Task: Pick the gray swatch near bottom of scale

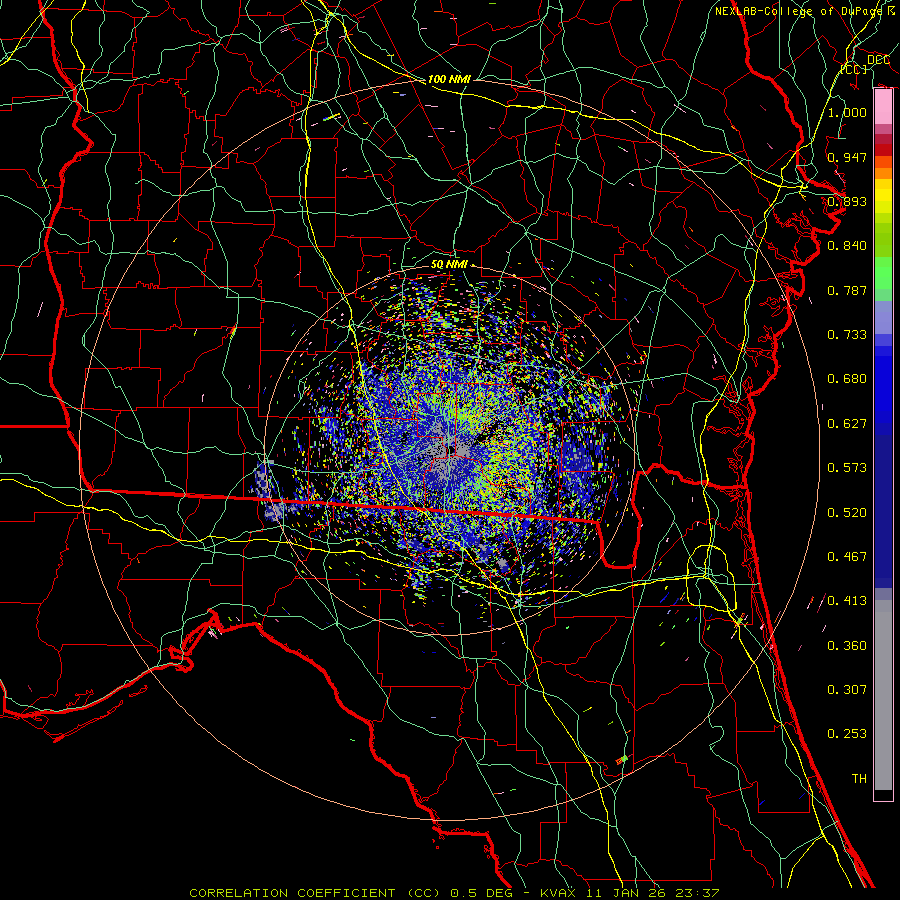Action: [883, 695]
